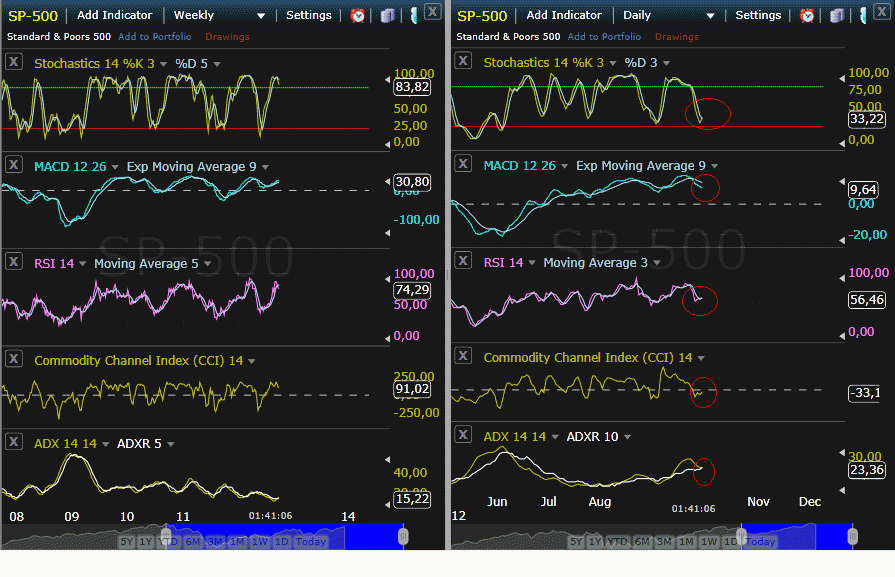This screenshot has width=895, height=577.
Task: Select 5Y range in Daily panel
Action: point(576,542)
